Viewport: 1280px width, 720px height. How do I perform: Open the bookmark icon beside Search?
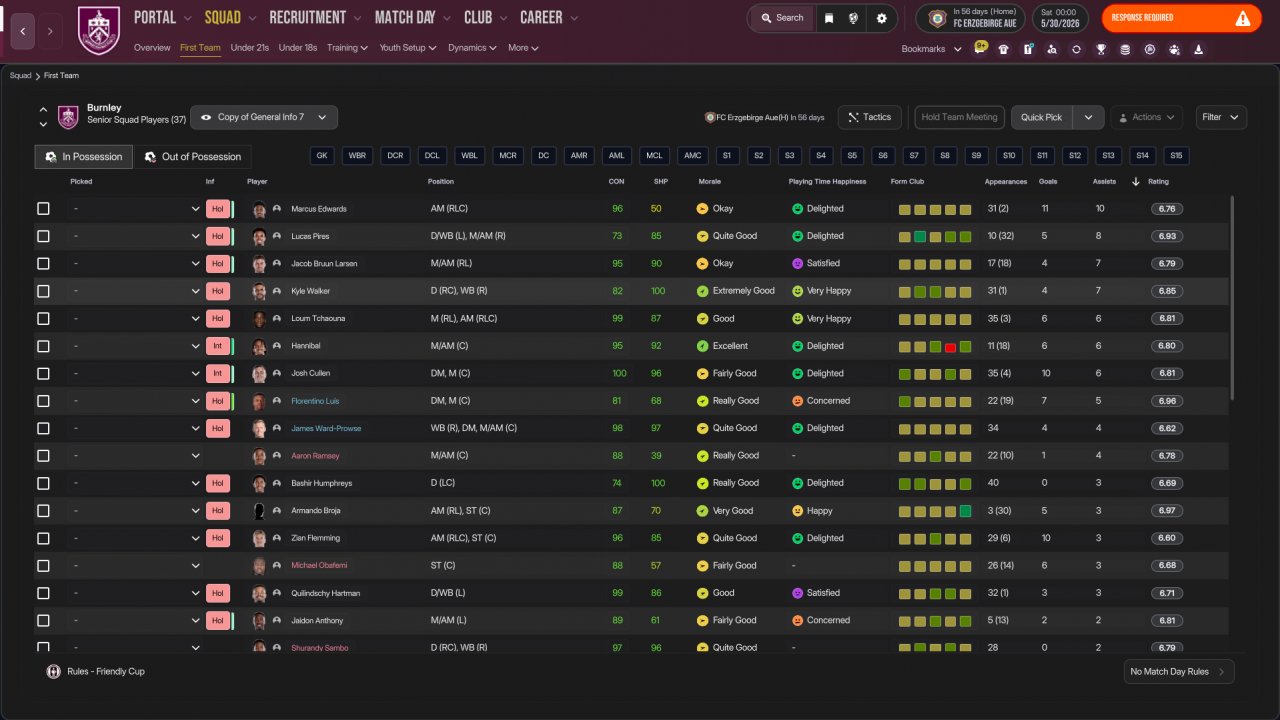tap(829, 18)
